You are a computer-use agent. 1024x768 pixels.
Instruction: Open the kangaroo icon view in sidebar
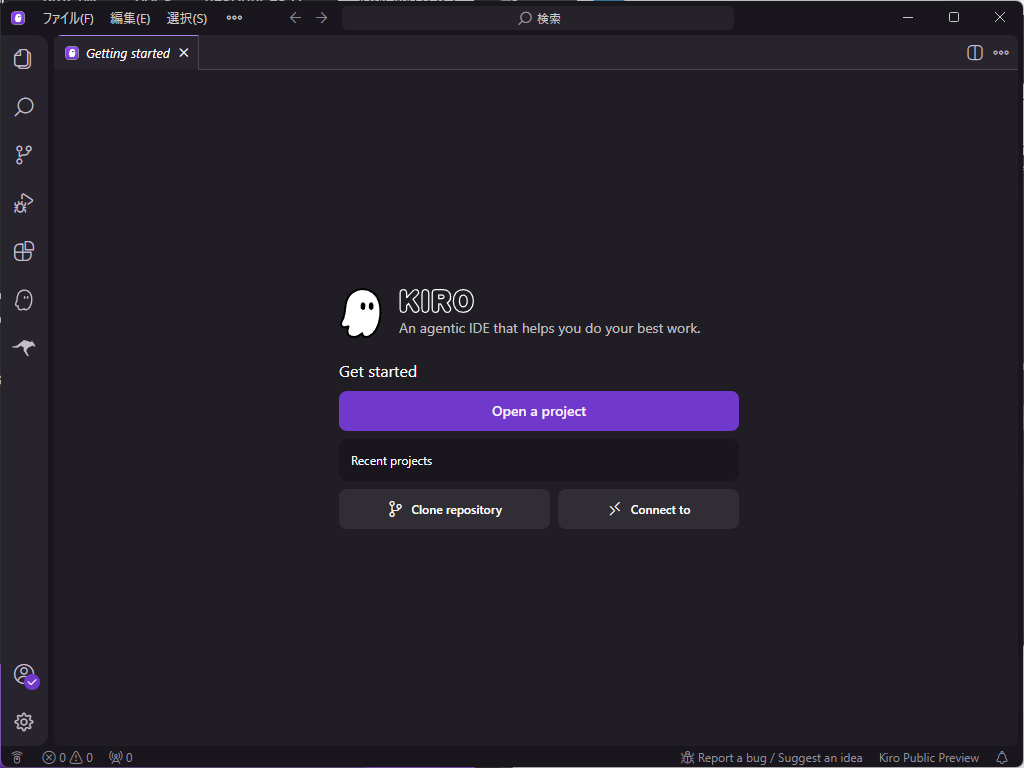[24, 347]
